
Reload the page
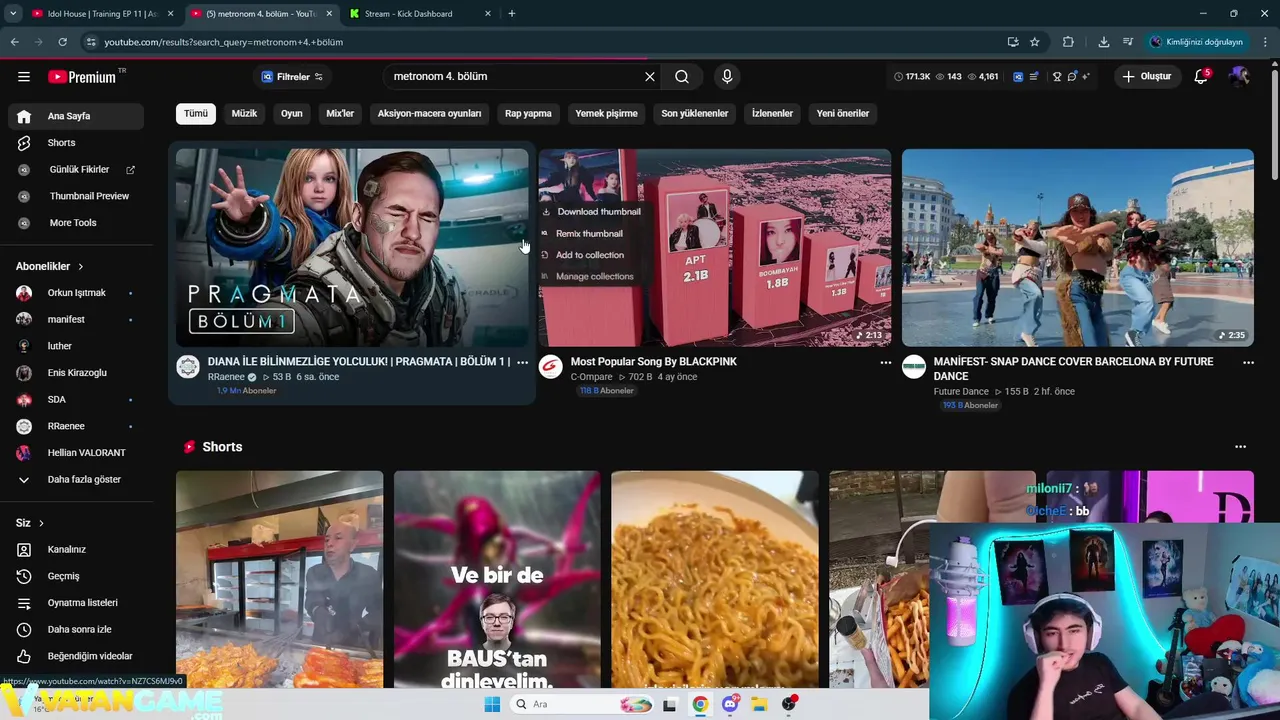62,42
